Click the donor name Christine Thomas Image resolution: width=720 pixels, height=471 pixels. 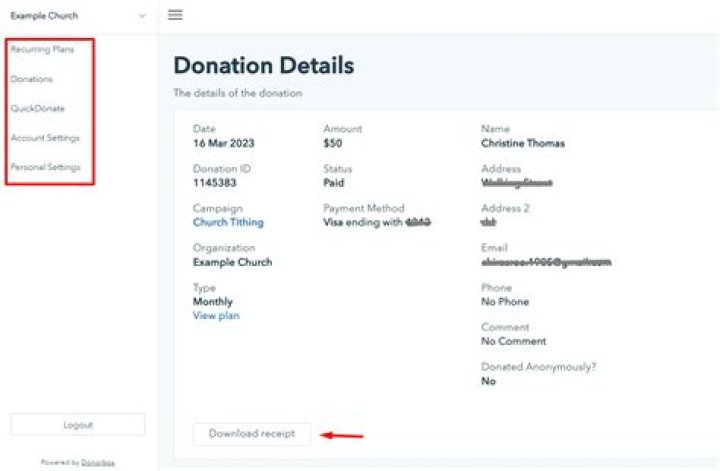(x=523, y=143)
